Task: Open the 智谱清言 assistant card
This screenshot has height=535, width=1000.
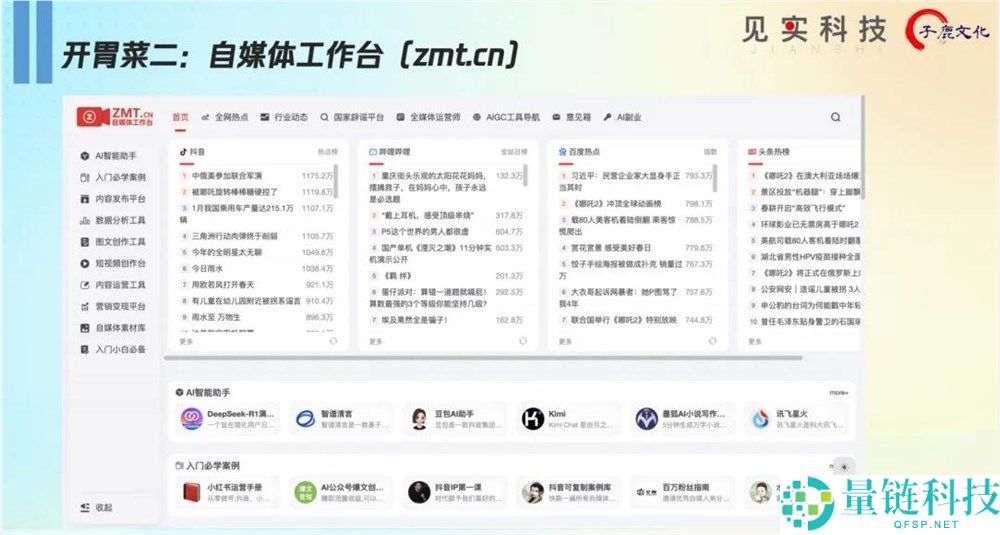Action: (x=341, y=419)
